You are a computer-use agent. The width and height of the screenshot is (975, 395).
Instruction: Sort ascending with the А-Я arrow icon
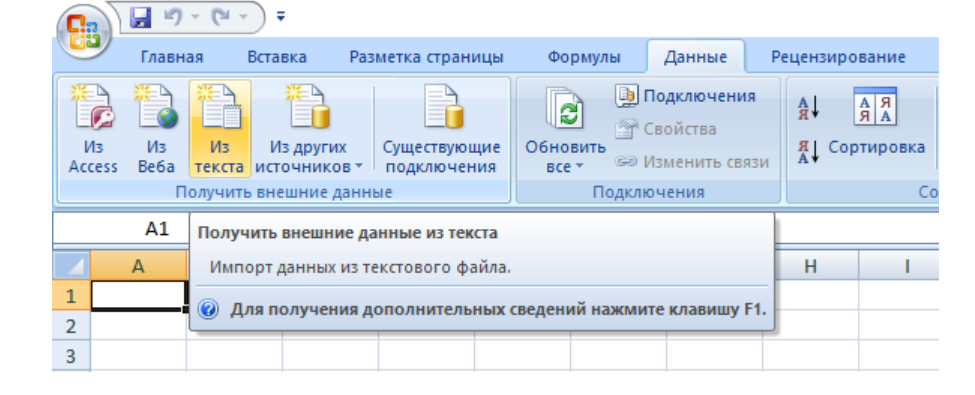(x=808, y=108)
